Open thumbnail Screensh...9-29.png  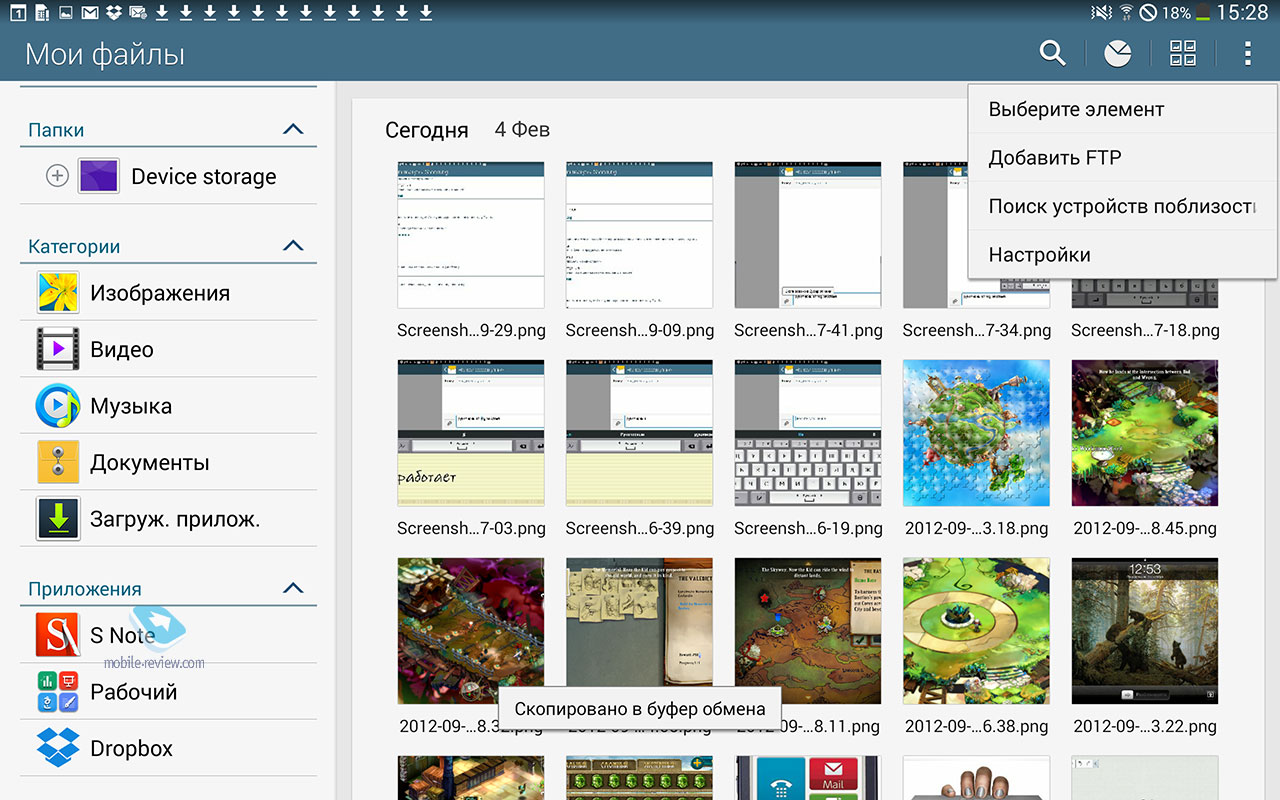[x=471, y=235]
